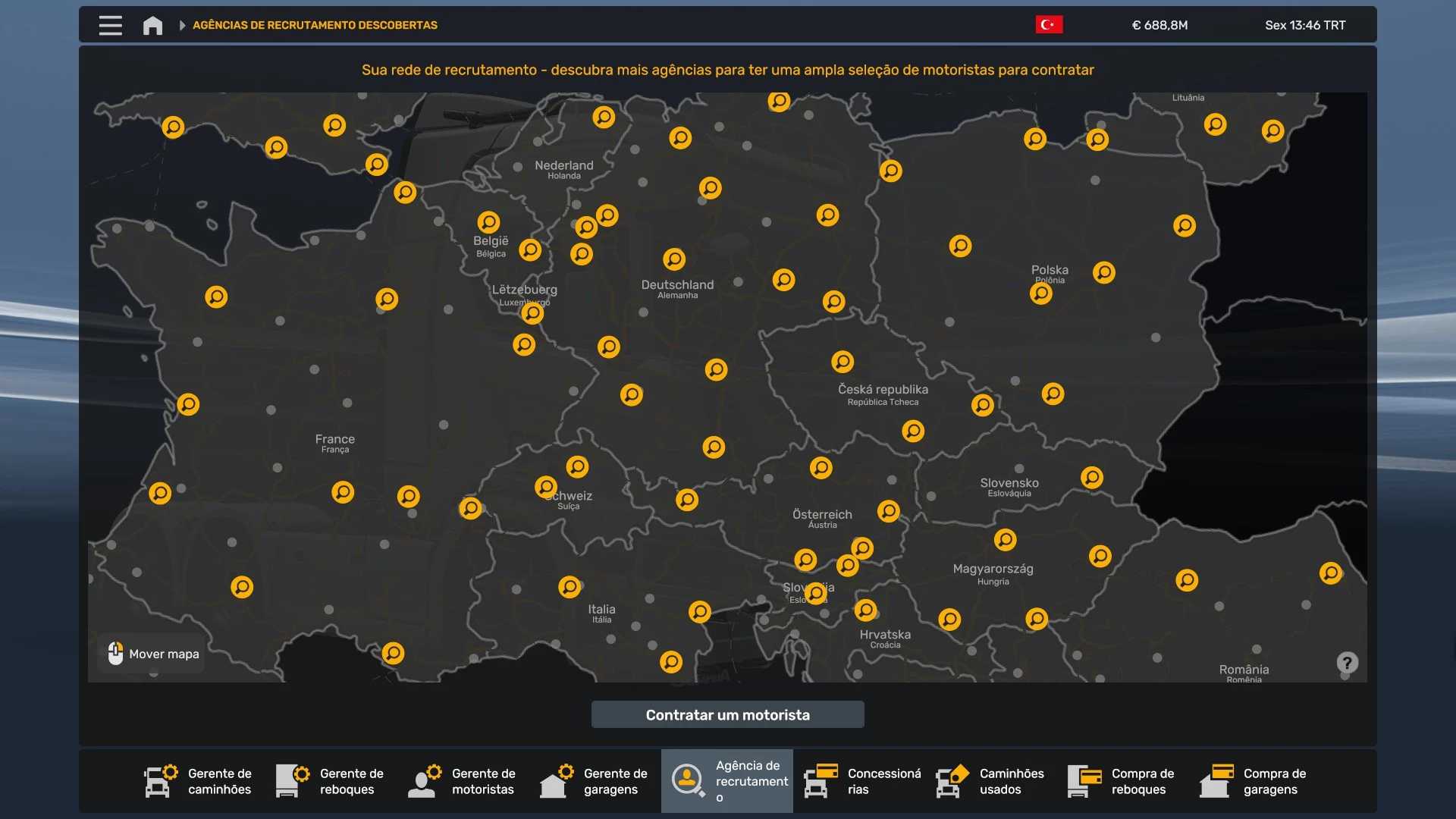Open Gerente de caminhões truck manager

pos(199,781)
